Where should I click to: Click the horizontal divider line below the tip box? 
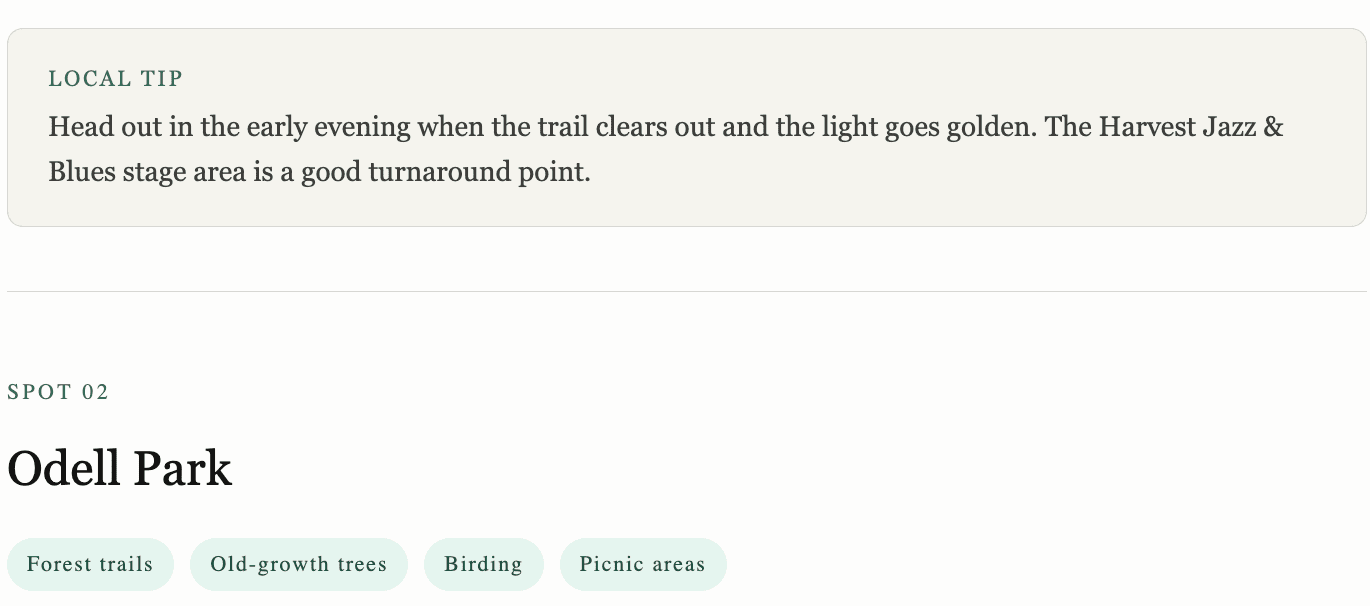click(686, 292)
